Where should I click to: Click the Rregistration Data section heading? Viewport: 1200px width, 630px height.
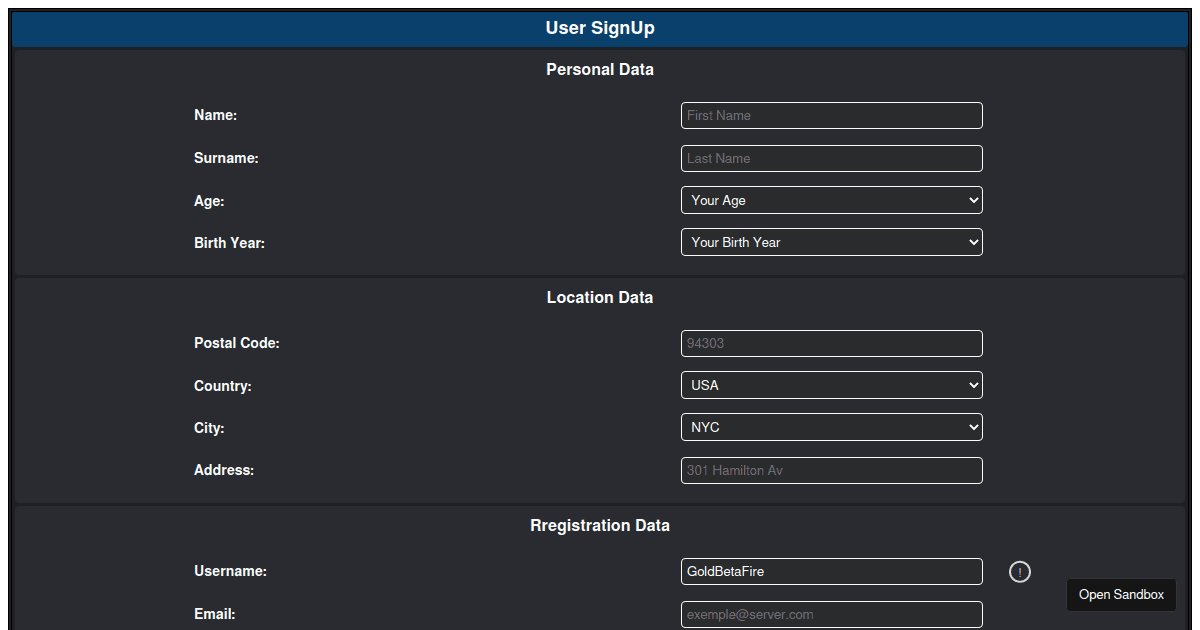click(x=600, y=526)
